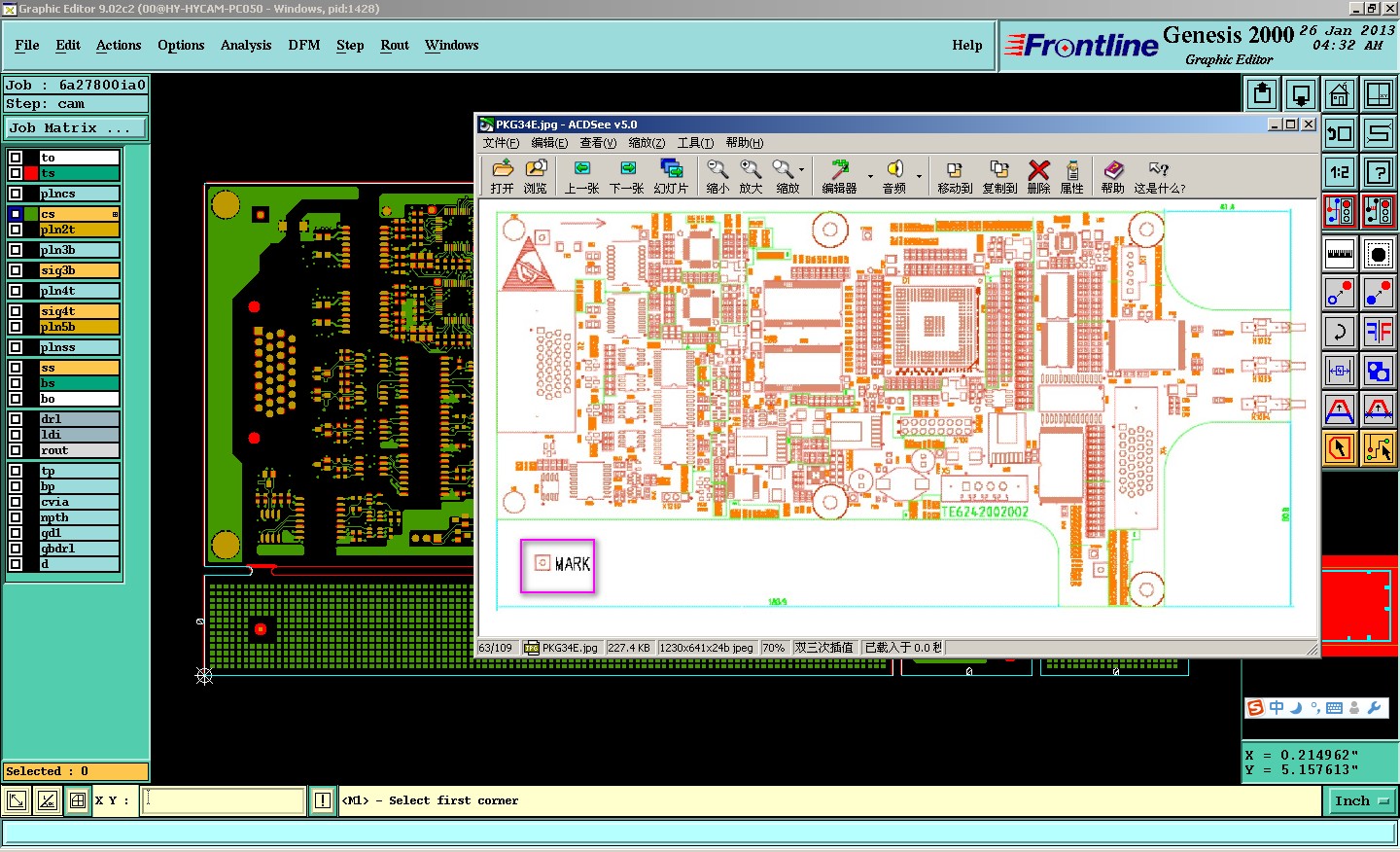Click the Home view icon

pyautogui.click(x=1339, y=94)
